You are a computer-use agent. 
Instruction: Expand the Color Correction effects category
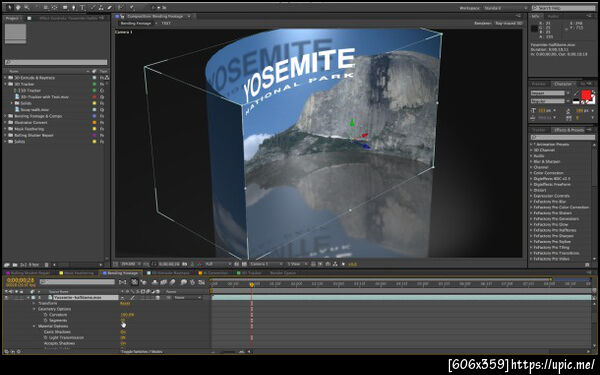click(x=531, y=173)
